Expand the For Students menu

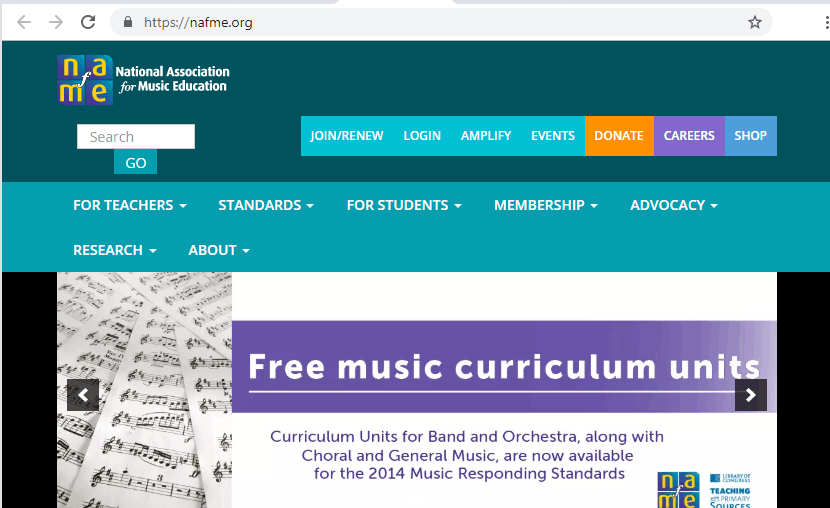[403, 205]
